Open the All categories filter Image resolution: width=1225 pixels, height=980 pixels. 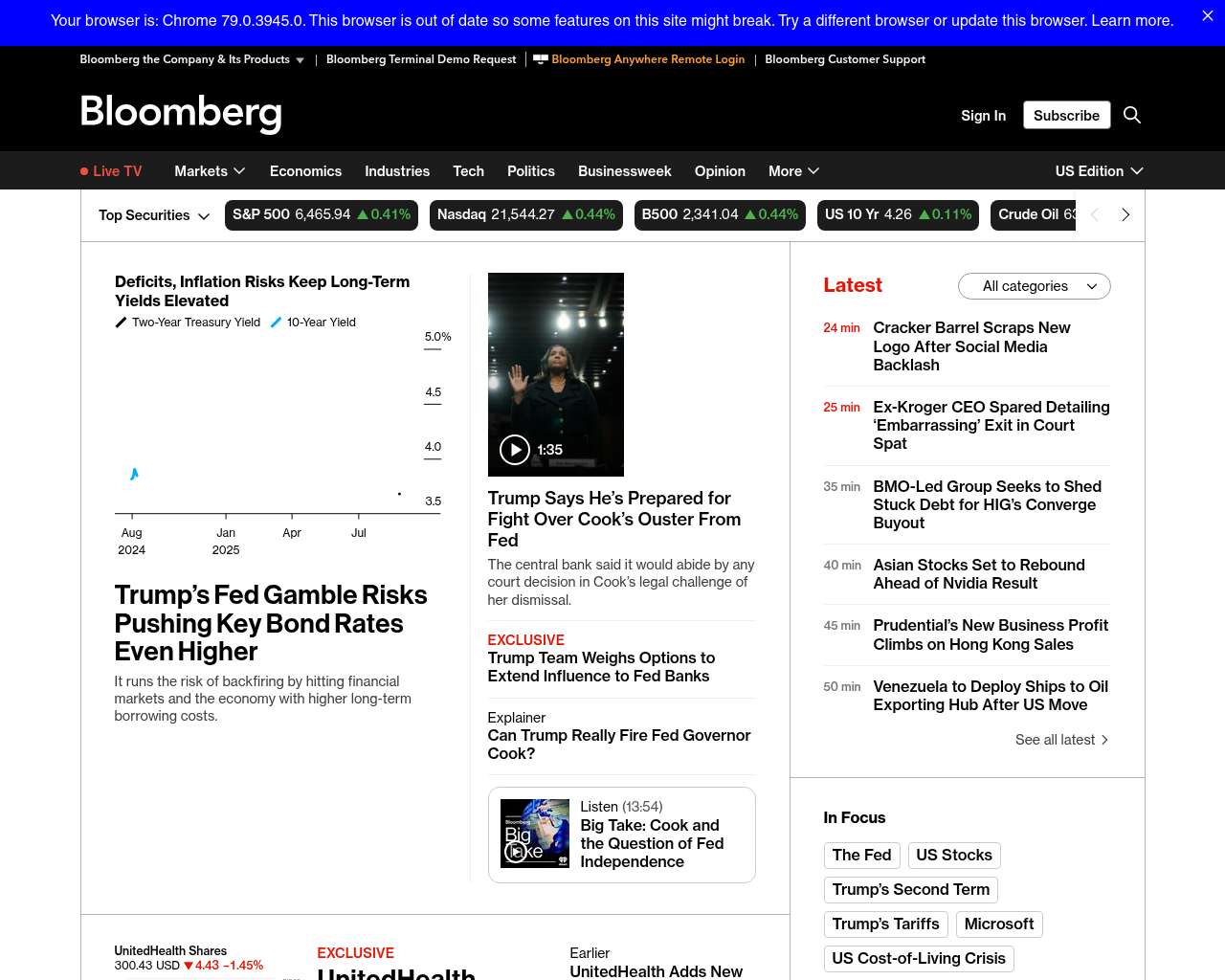pyautogui.click(x=1035, y=286)
